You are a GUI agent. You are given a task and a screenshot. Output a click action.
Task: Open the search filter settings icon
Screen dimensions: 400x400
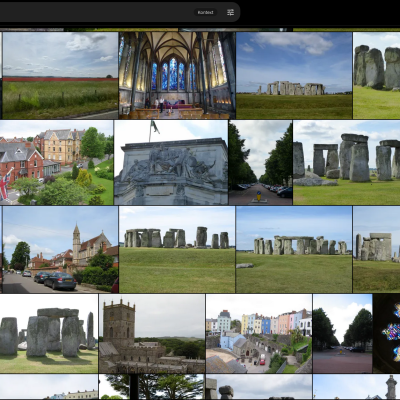[230, 12]
